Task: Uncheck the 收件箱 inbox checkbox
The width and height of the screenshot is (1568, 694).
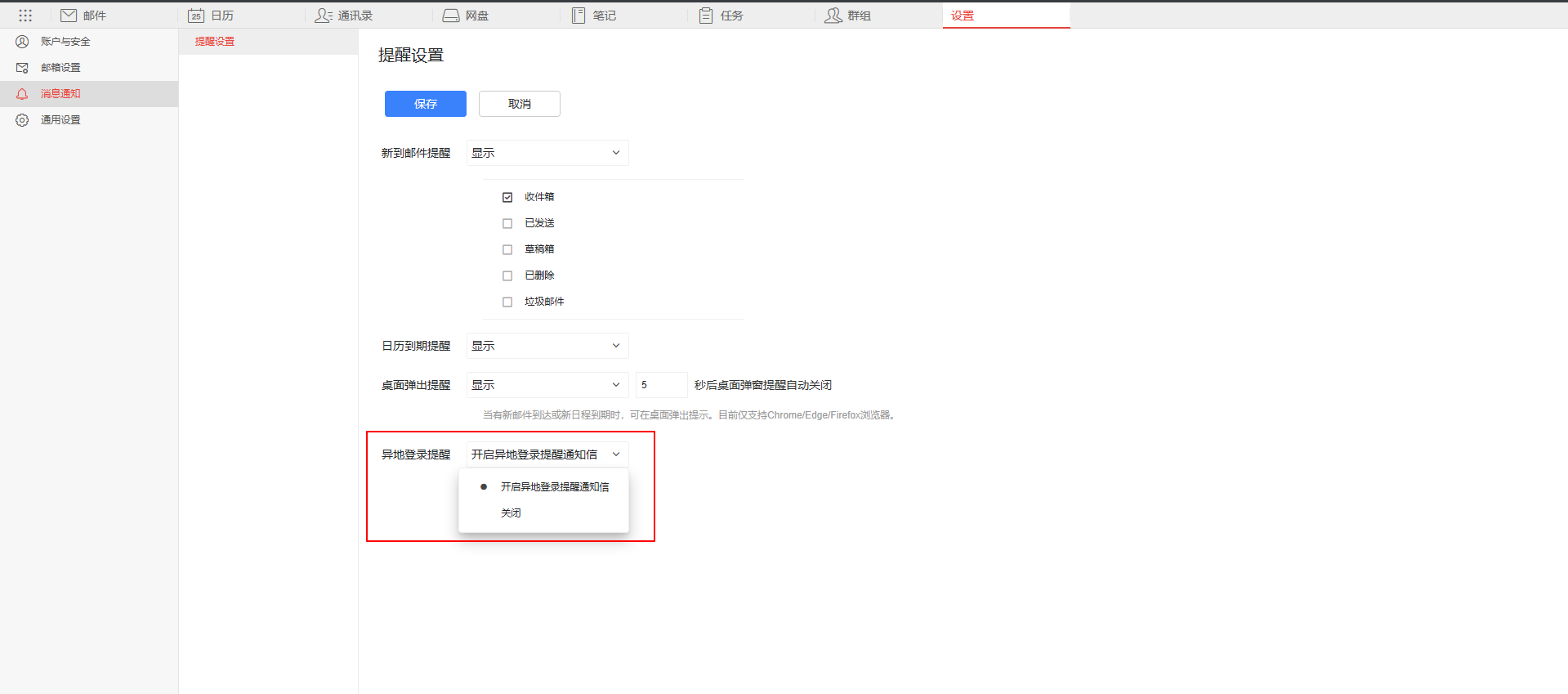Action: pyautogui.click(x=507, y=197)
